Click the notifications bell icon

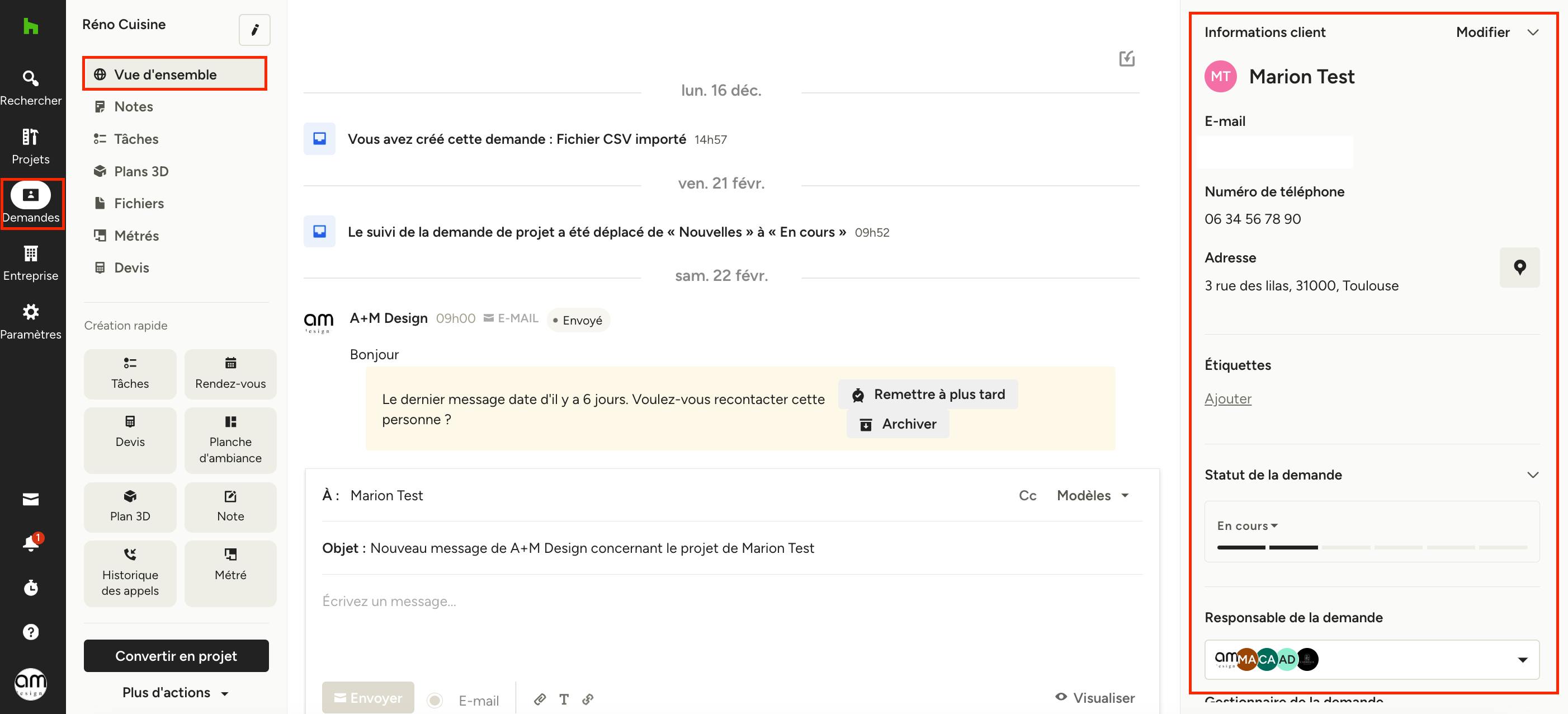tap(30, 543)
